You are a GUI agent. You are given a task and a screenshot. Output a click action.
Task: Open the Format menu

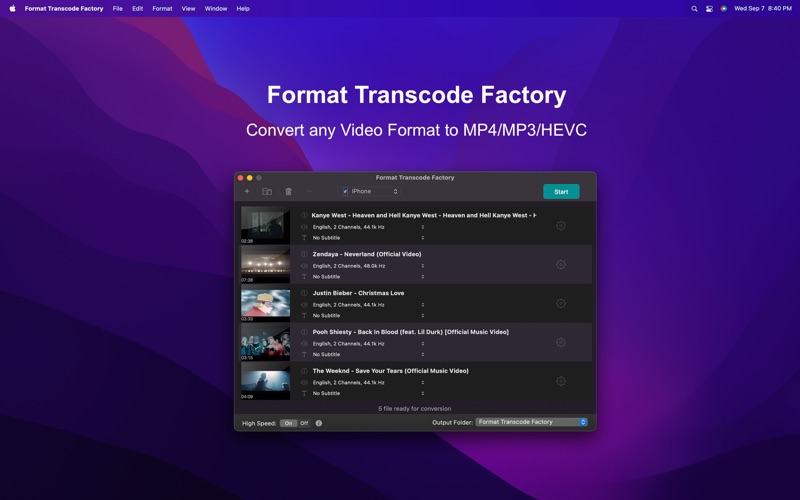[162, 8]
